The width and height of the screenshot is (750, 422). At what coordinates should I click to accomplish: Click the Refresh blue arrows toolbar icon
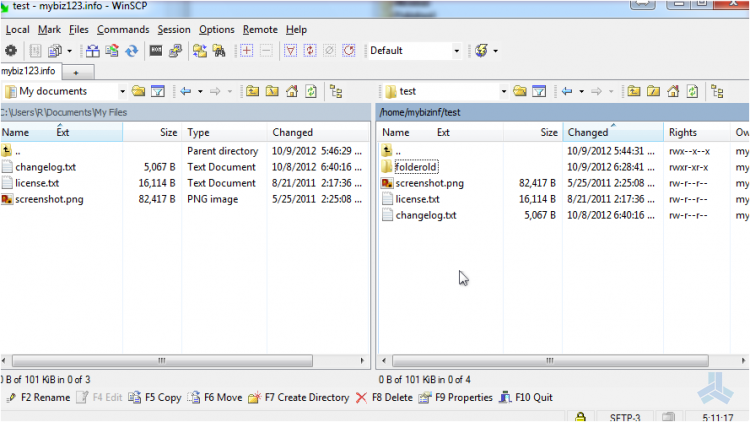(132, 51)
